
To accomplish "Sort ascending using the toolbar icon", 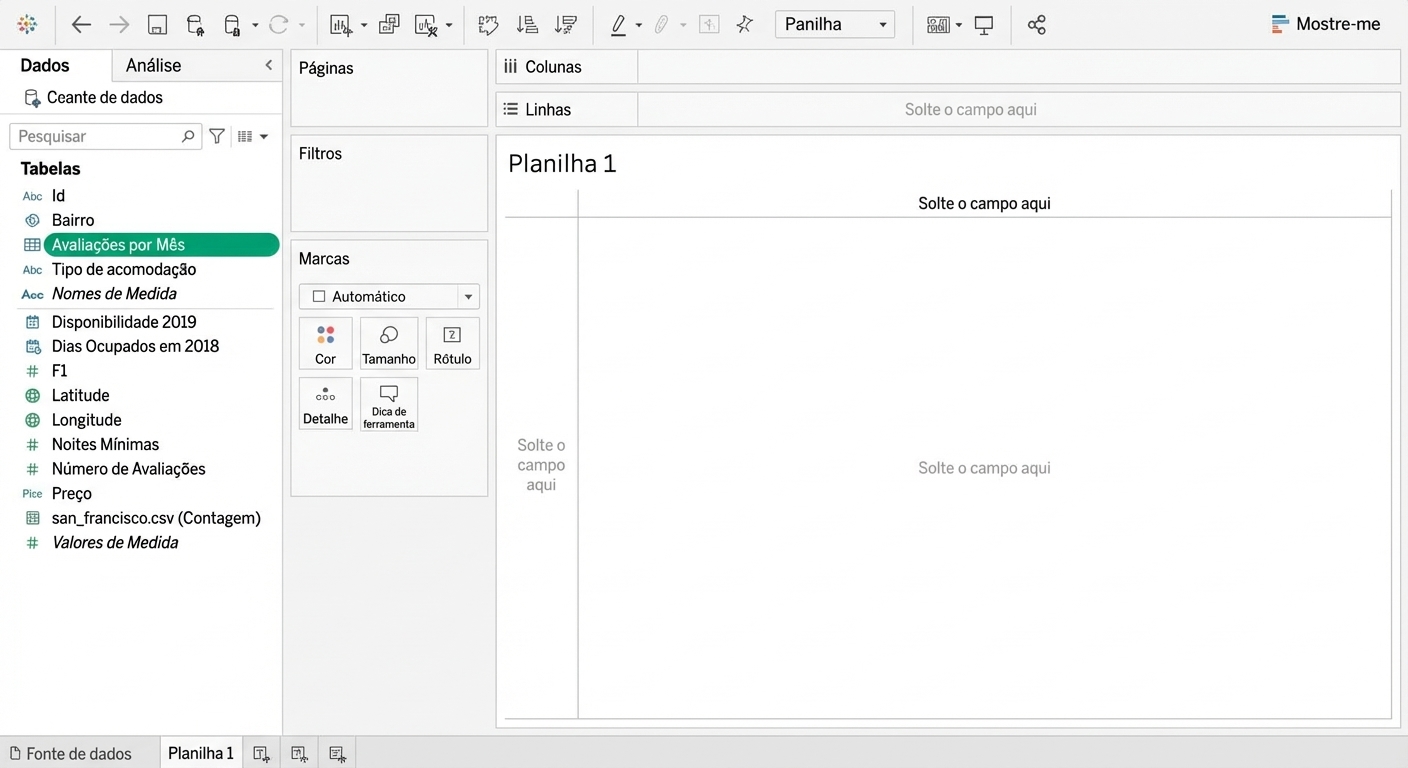I will click(x=527, y=25).
